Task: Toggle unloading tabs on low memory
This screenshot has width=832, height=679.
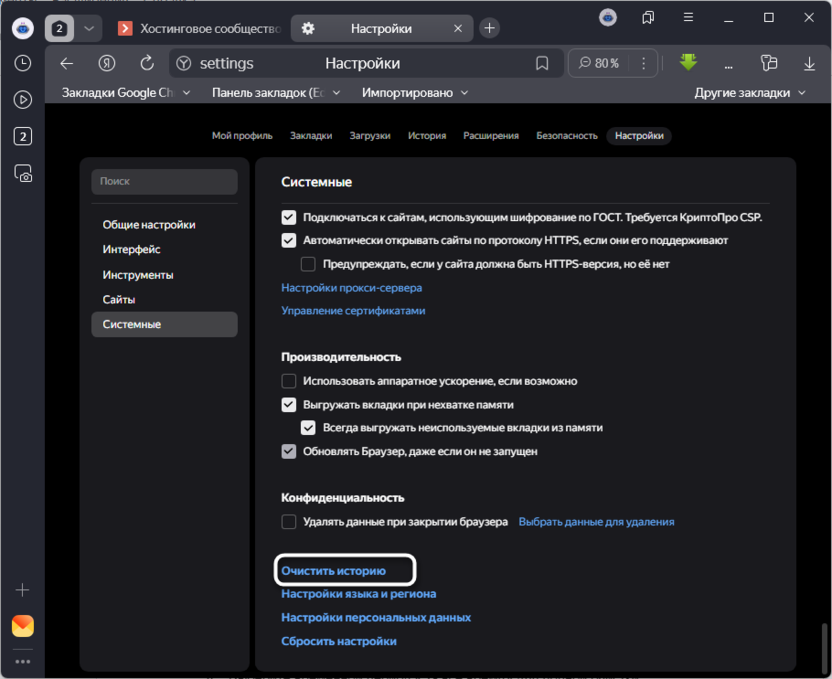Action: (x=289, y=405)
